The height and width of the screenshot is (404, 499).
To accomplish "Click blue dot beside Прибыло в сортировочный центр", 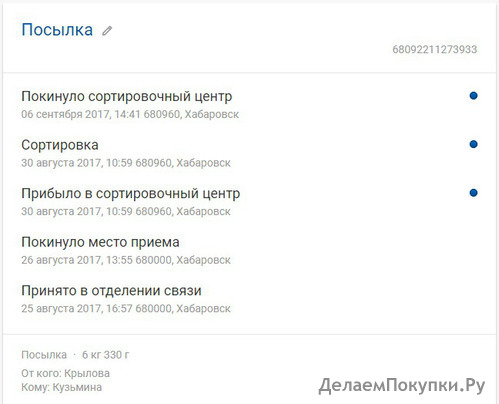I will coord(473,193).
